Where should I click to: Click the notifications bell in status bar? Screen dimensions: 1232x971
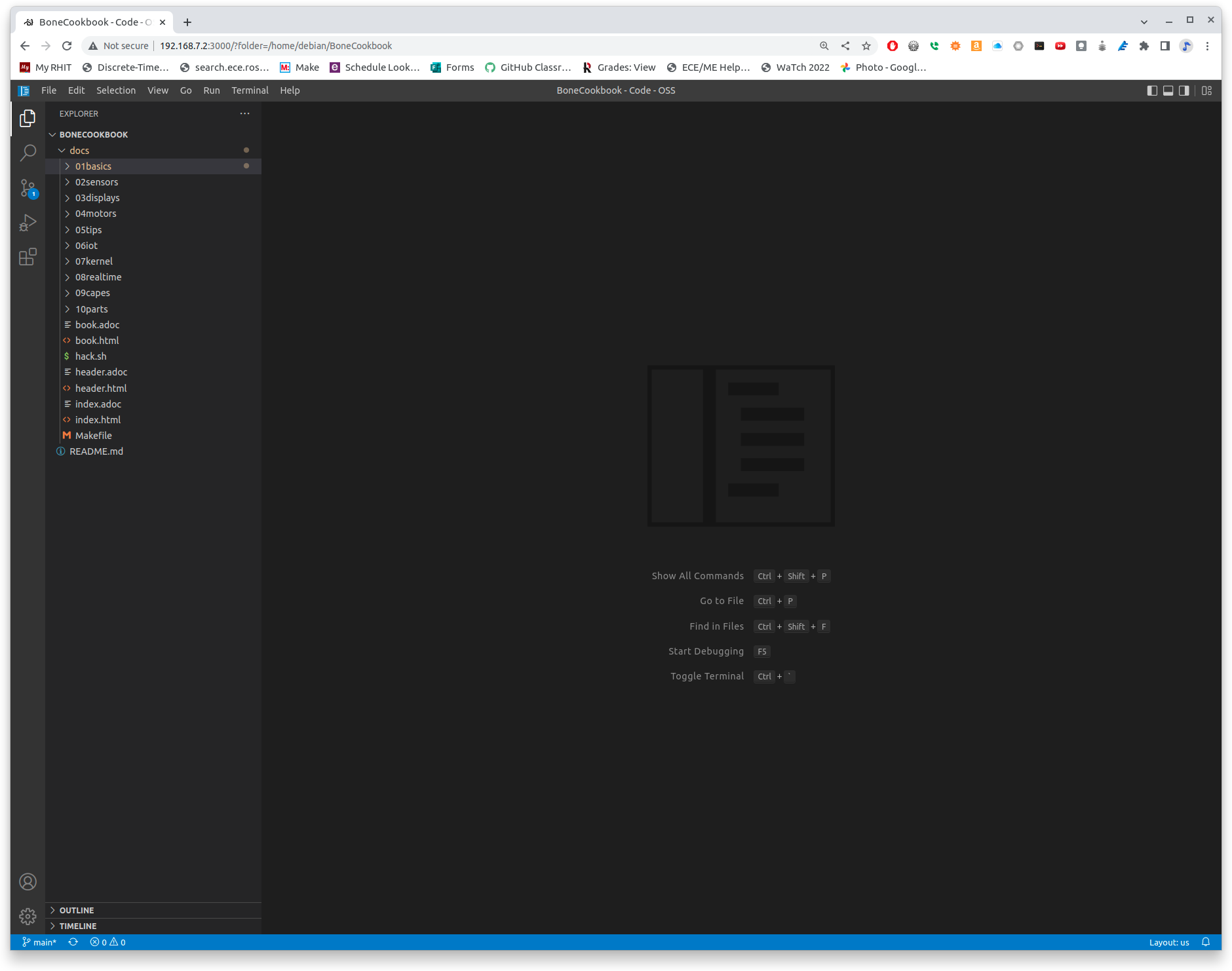(1206, 942)
